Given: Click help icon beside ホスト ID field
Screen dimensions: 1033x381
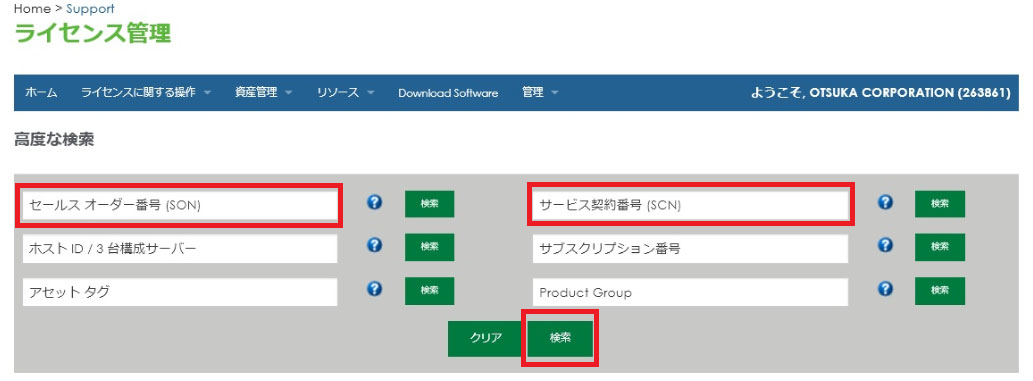Looking at the screenshot, I should click(374, 245).
